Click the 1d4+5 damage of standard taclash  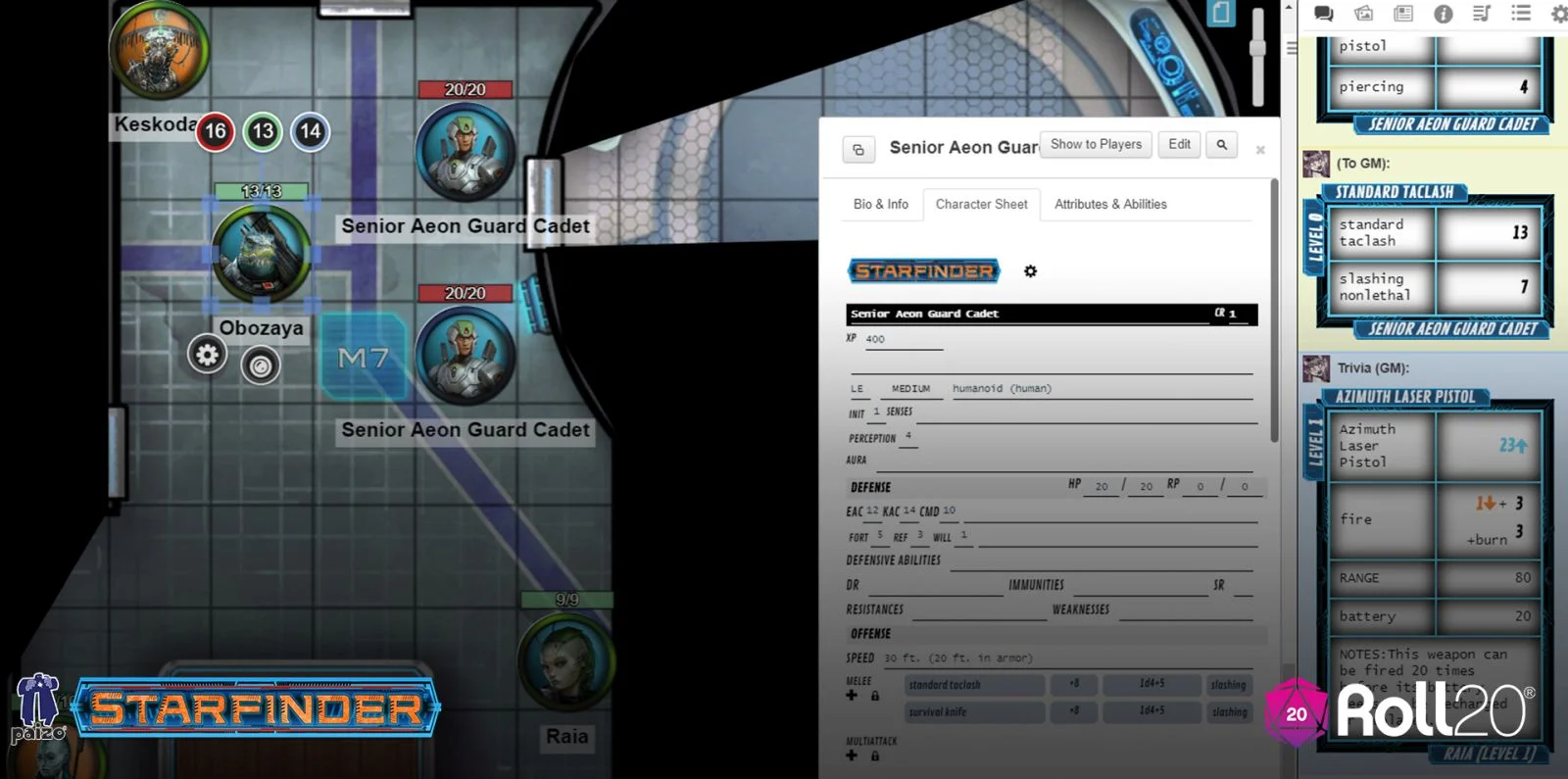click(1151, 684)
